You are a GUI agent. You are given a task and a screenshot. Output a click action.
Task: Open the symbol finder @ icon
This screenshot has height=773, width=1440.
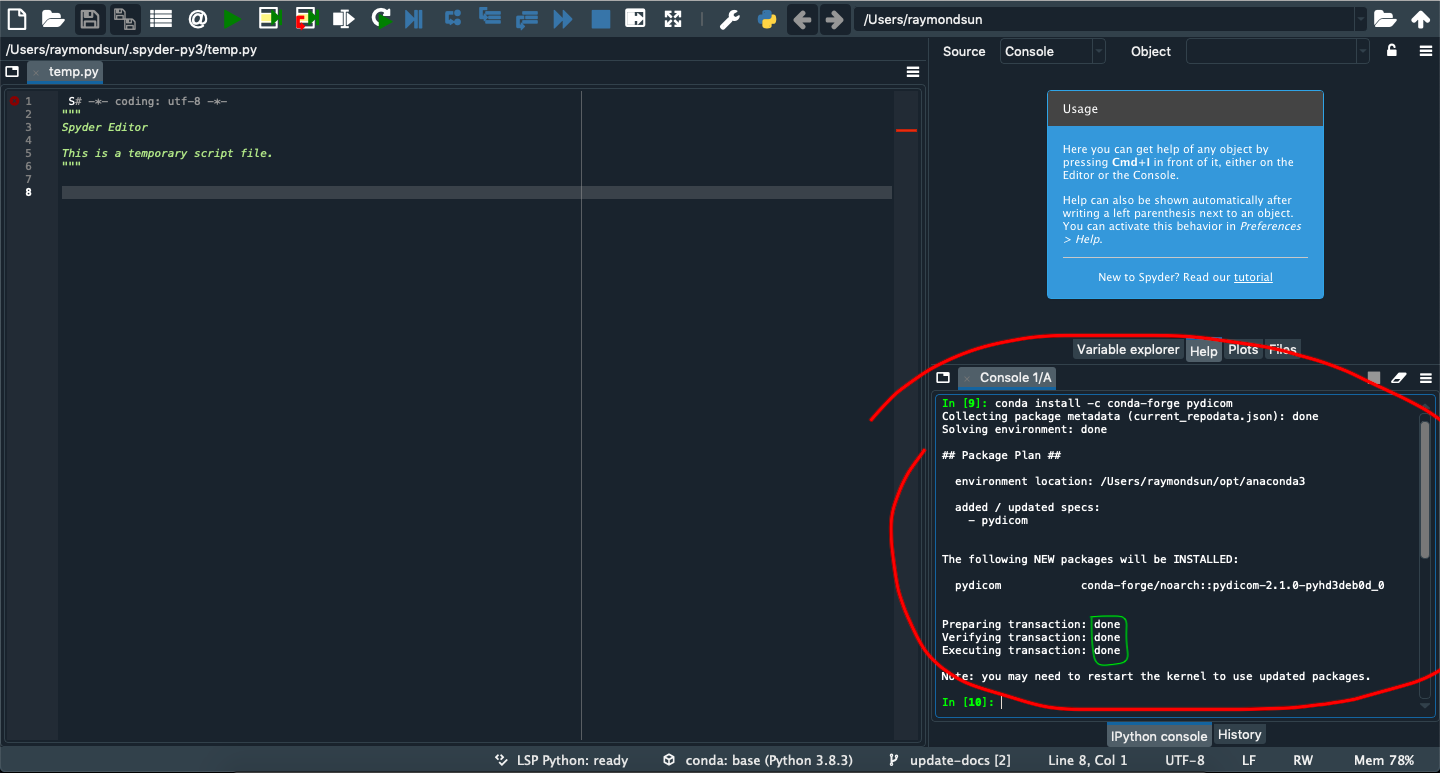197,18
